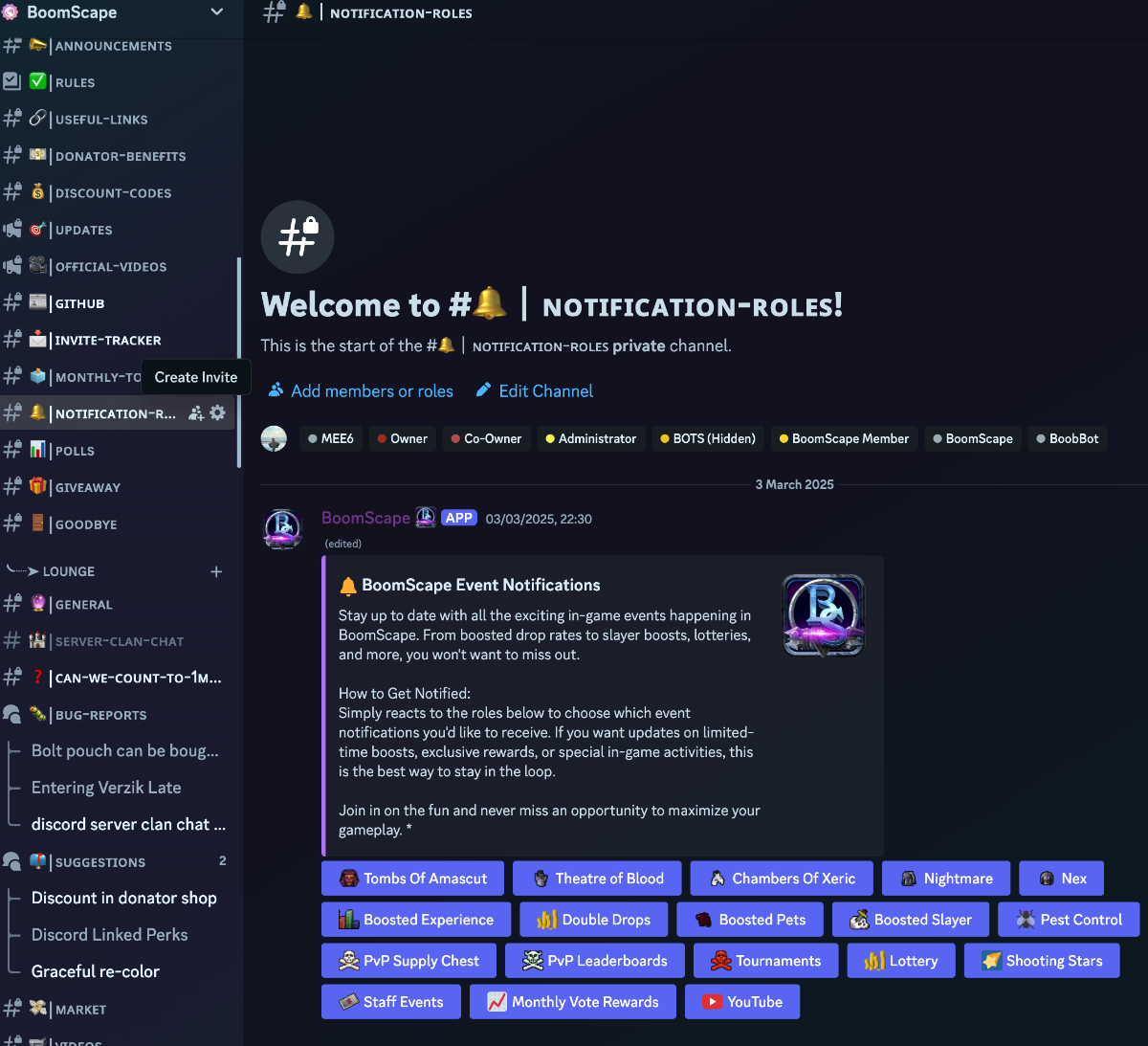Collapse the LOUNGE category
Screen dimensions: 1148x1046
click(69, 571)
